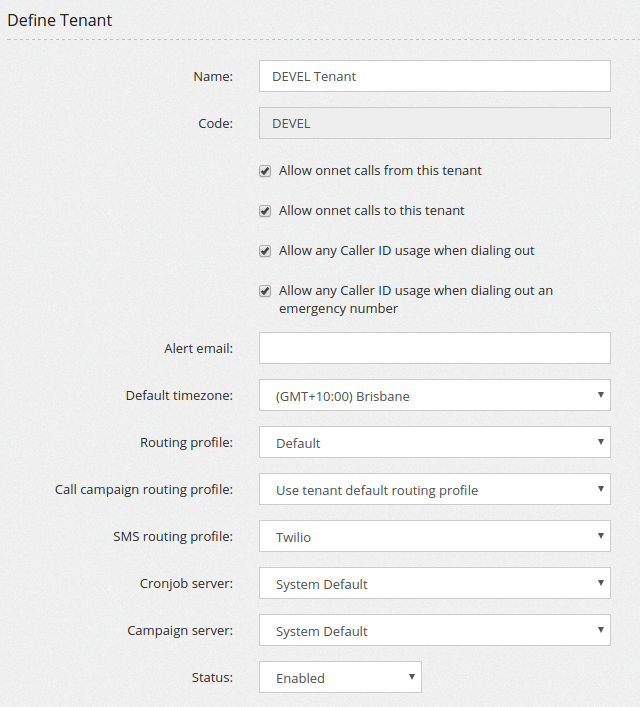
Task: Focus the empty Alert email text box
Action: tap(434, 348)
